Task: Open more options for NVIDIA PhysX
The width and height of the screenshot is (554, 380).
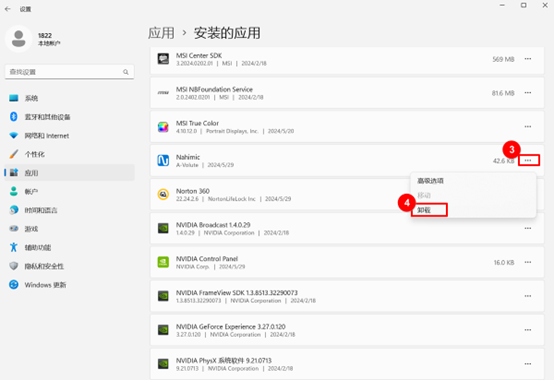Action: coord(528,364)
